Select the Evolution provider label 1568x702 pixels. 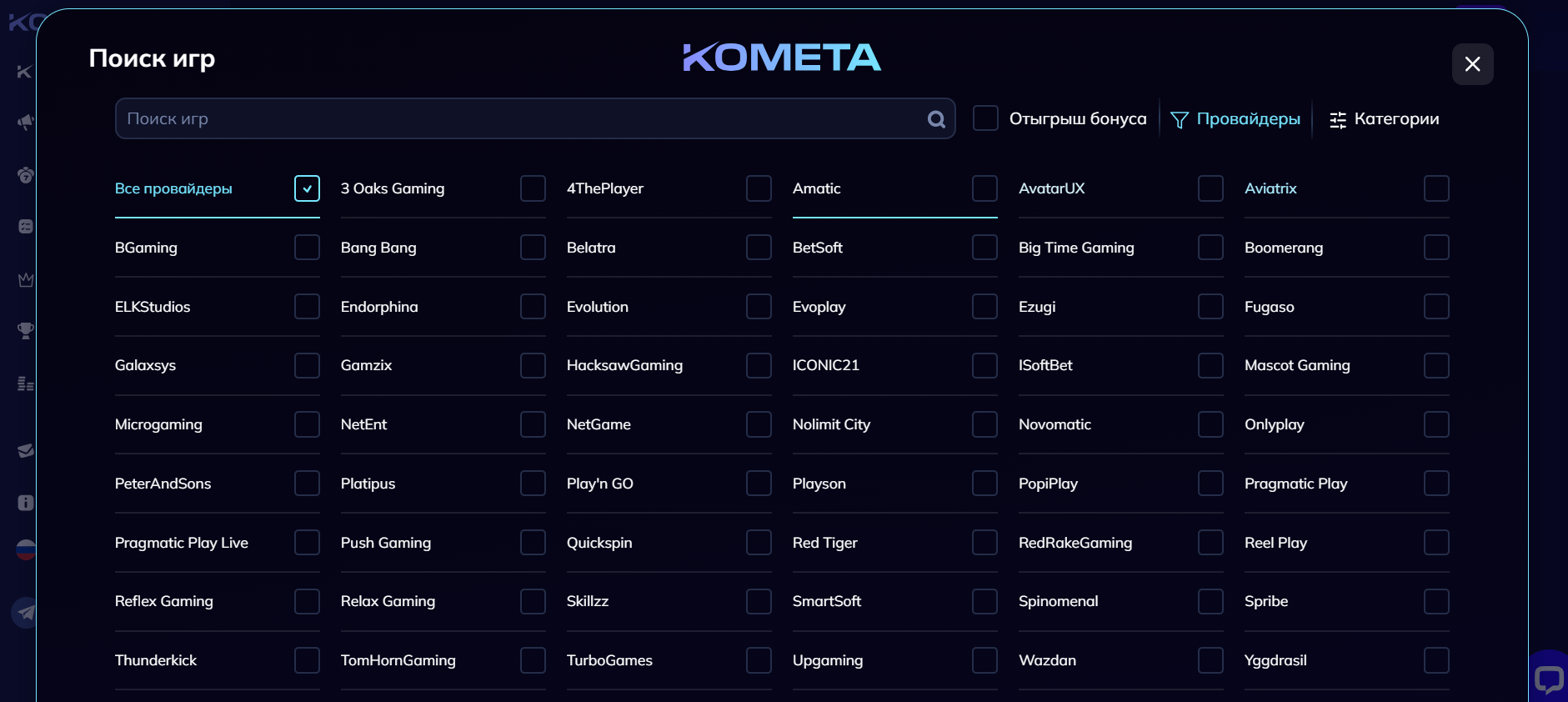click(x=598, y=307)
